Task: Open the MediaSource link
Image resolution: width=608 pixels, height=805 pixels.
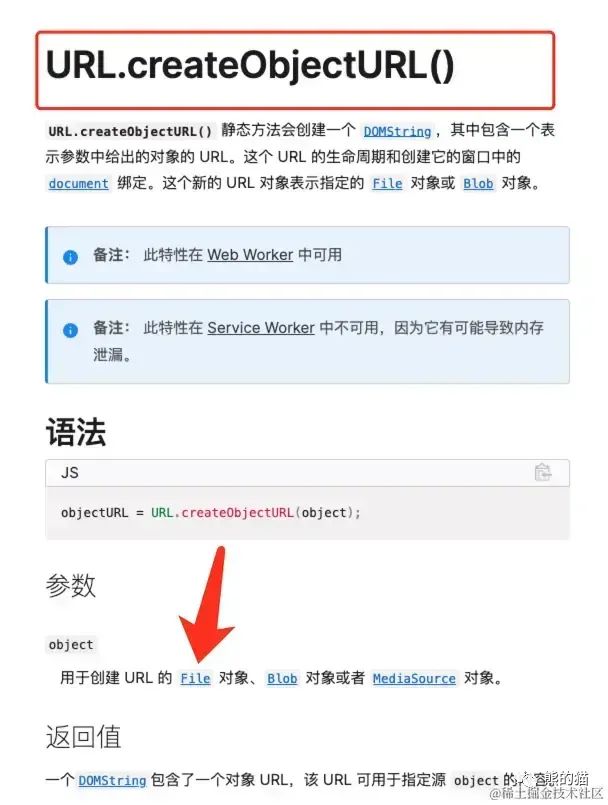Action: pyautogui.click(x=414, y=678)
